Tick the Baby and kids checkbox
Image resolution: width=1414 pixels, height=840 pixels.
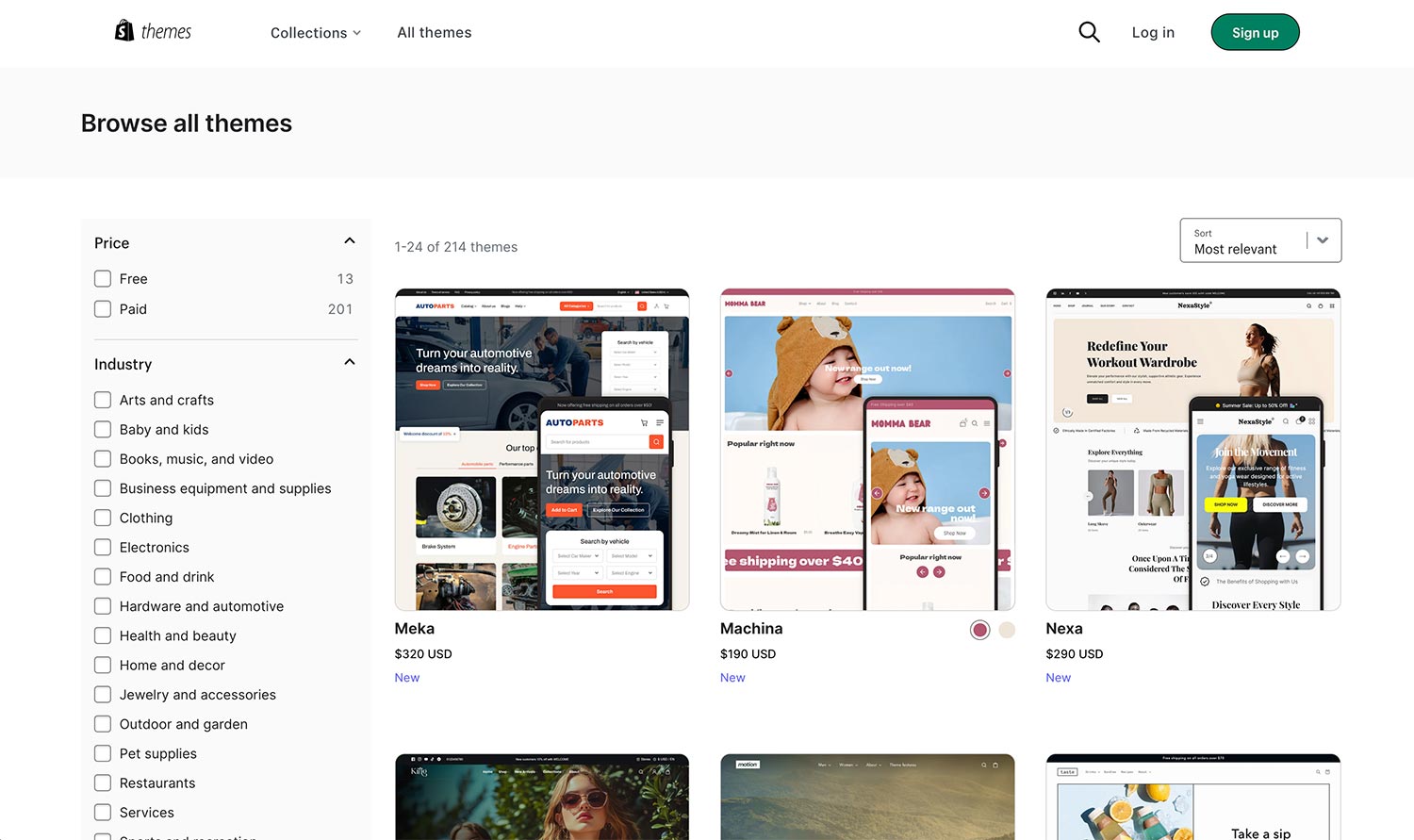[103, 429]
